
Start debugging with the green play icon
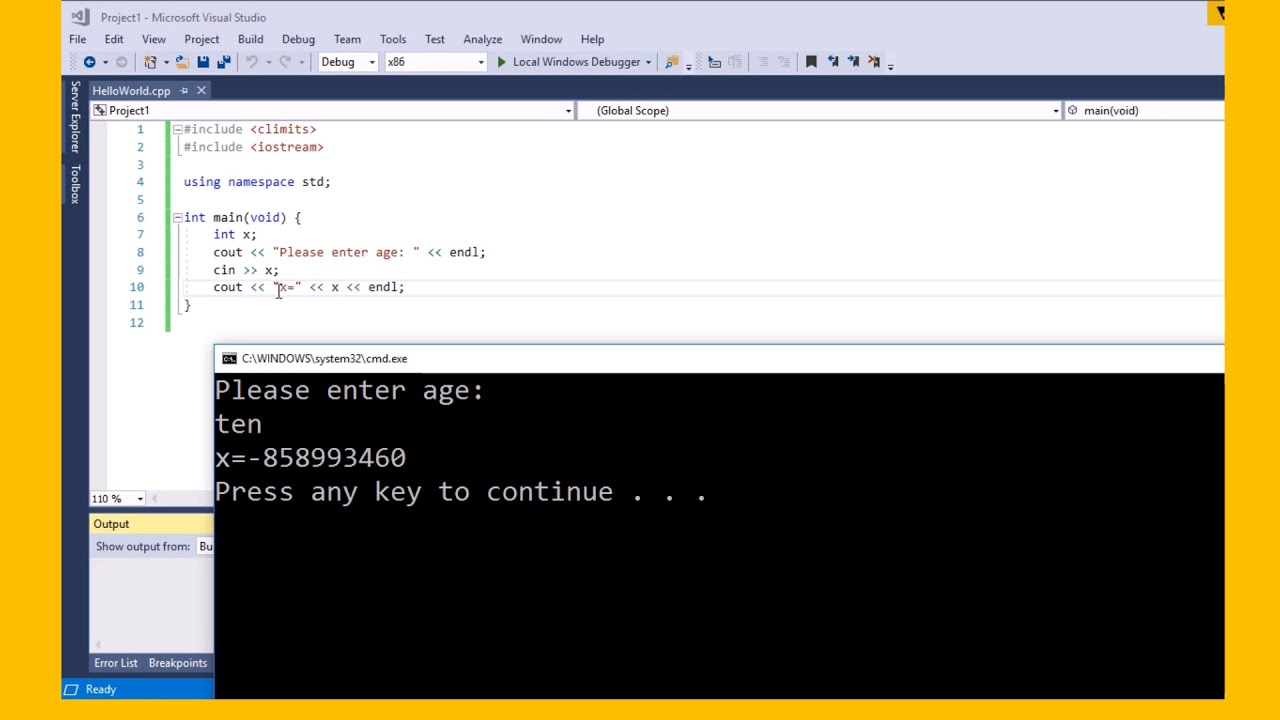click(x=501, y=62)
